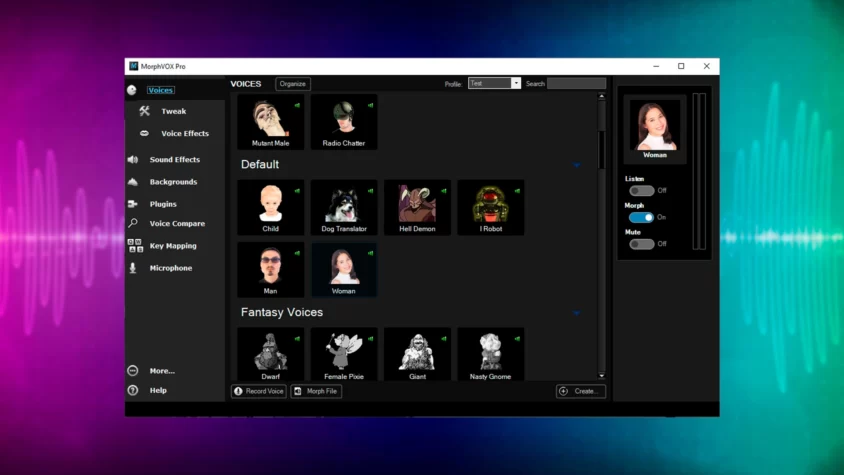Select the Nasty Gnome voice thumbnail

point(491,354)
